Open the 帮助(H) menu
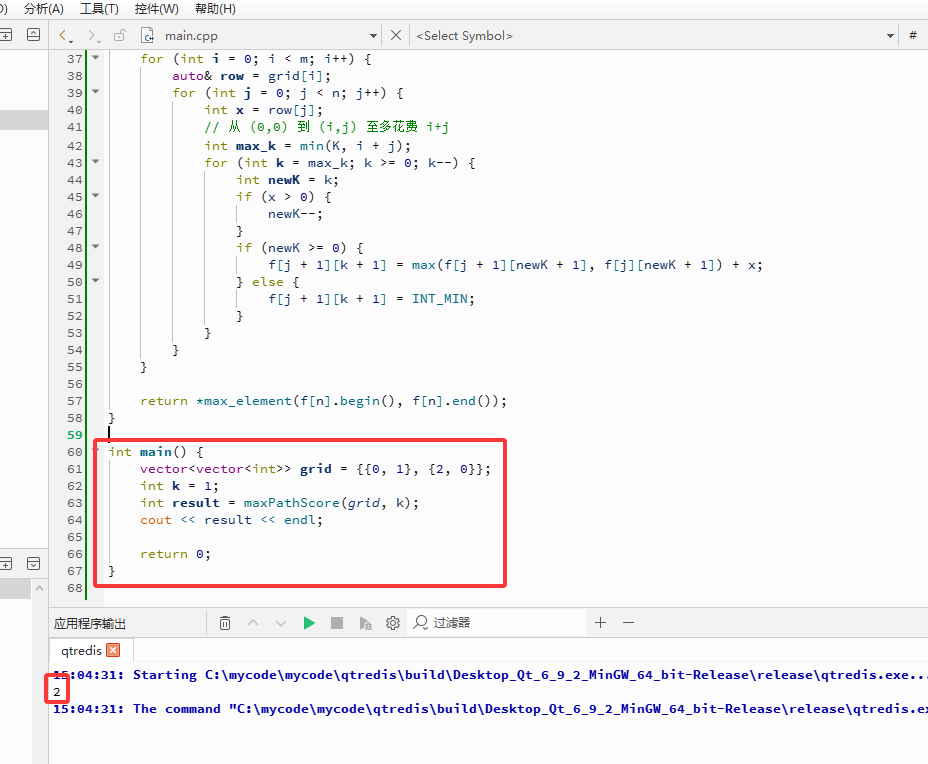Image resolution: width=928 pixels, height=764 pixels. (215, 9)
